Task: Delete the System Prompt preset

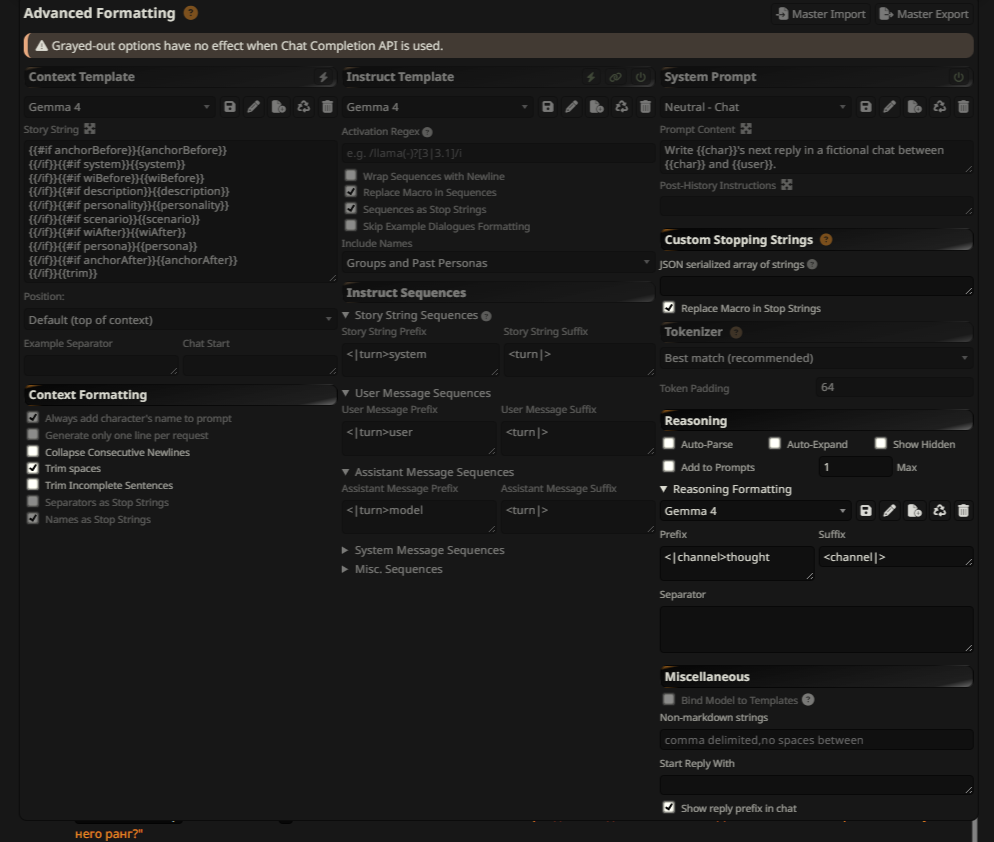Action: pyautogui.click(x=964, y=107)
